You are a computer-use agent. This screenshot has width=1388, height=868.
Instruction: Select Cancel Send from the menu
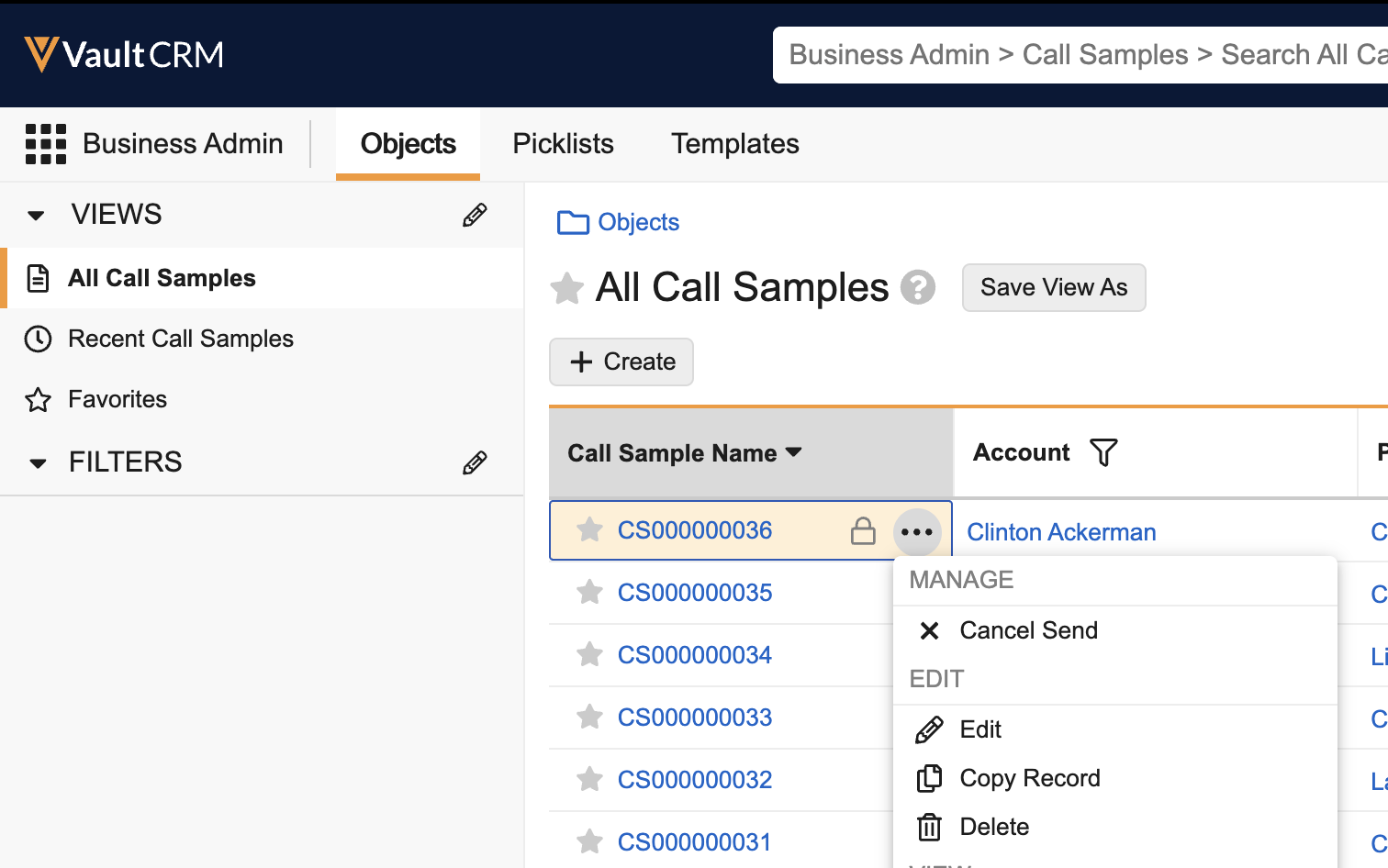pyautogui.click(x=1027, y=630)
